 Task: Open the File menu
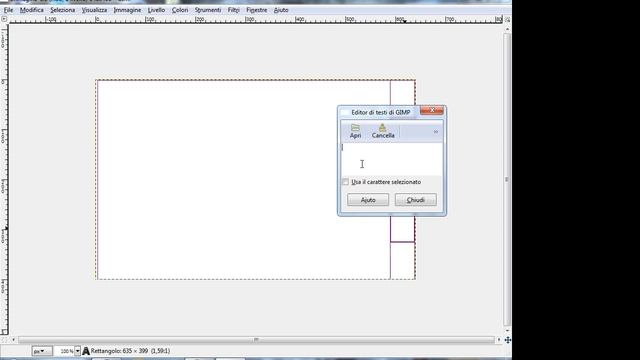coord(8,10)
